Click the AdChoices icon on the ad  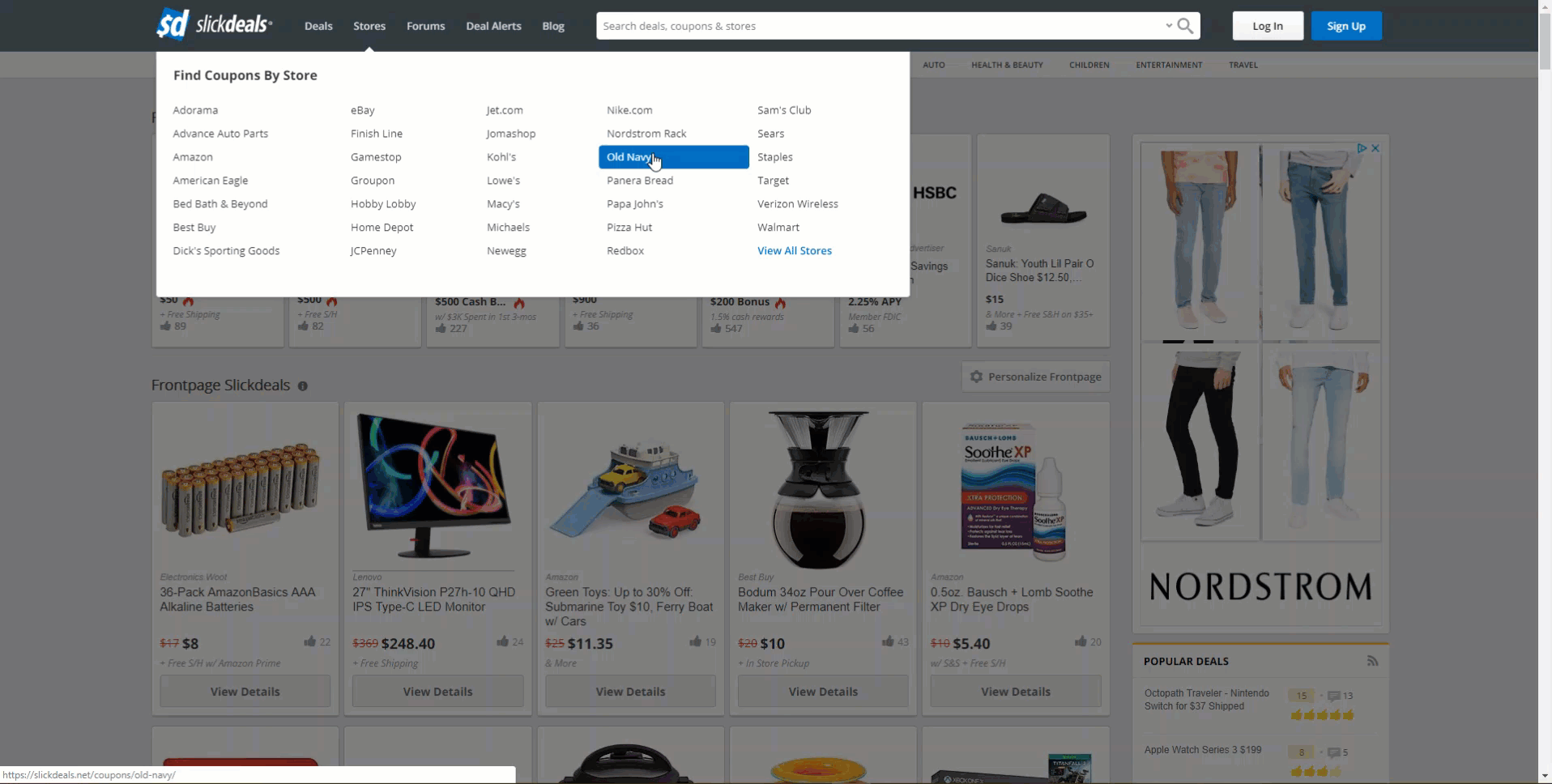(x=1362, y=148)
